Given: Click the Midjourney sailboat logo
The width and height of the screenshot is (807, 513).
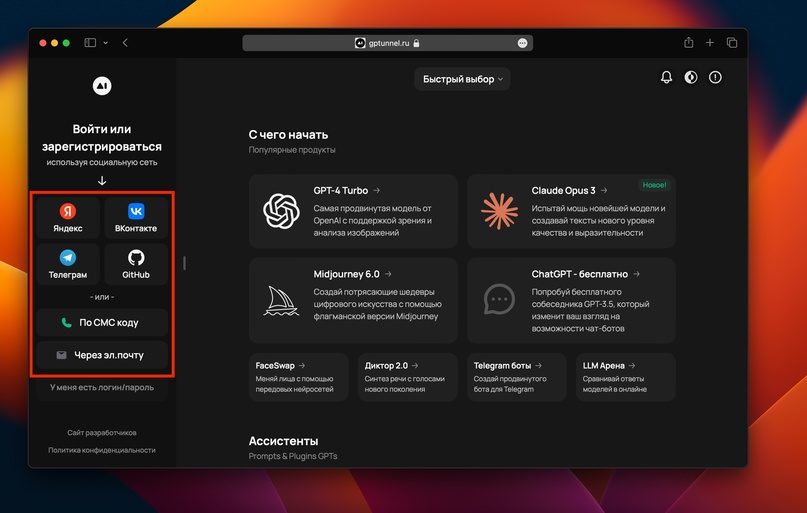Looking at the screenshot, I should point(281,301).
